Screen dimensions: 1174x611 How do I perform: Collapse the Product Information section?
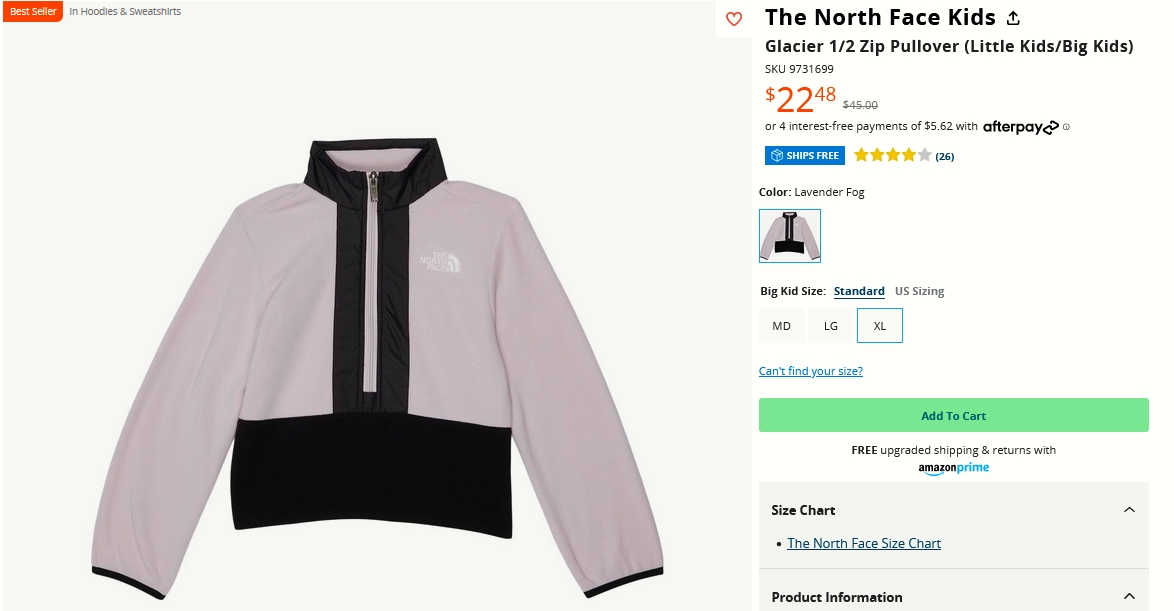[x=1129, y=597]
